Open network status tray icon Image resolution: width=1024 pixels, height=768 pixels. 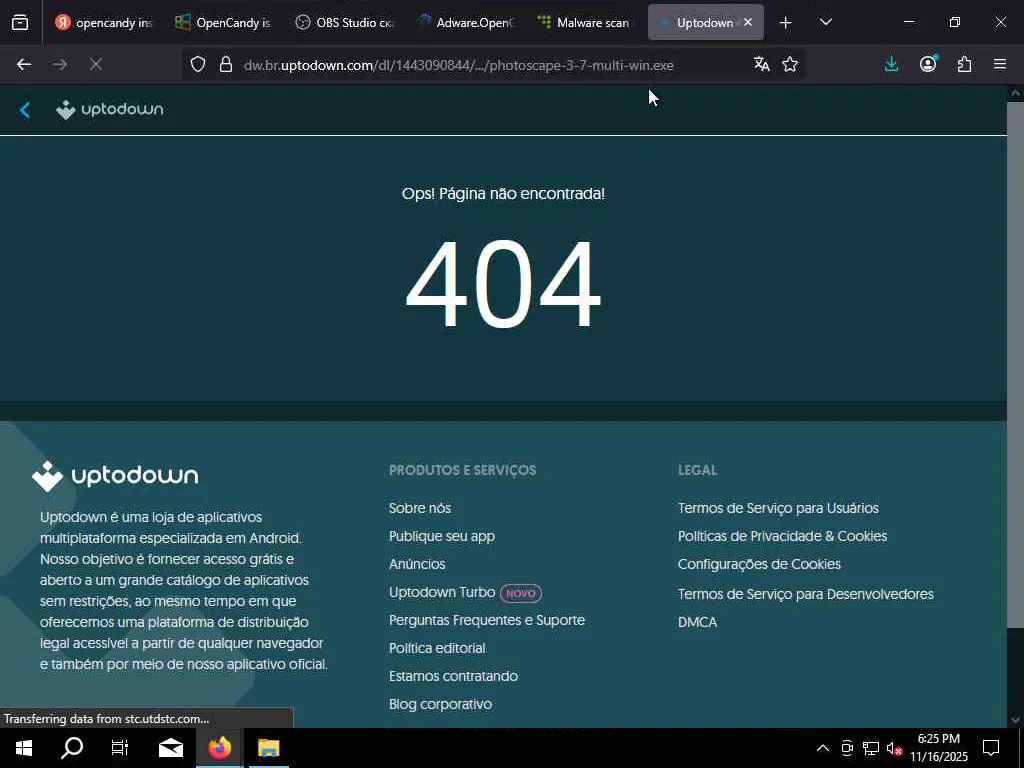click(x=871, y=748)
